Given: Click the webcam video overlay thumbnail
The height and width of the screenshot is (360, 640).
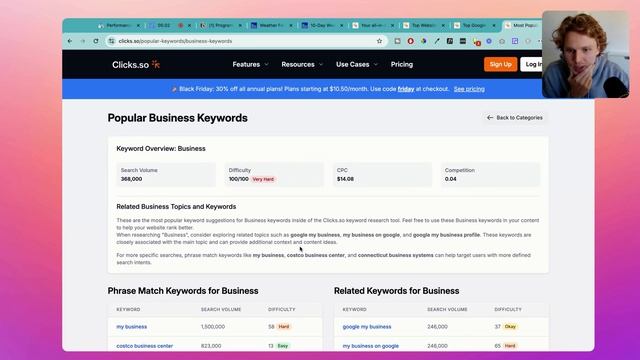Looking at the screenshot, I should 585,54.
